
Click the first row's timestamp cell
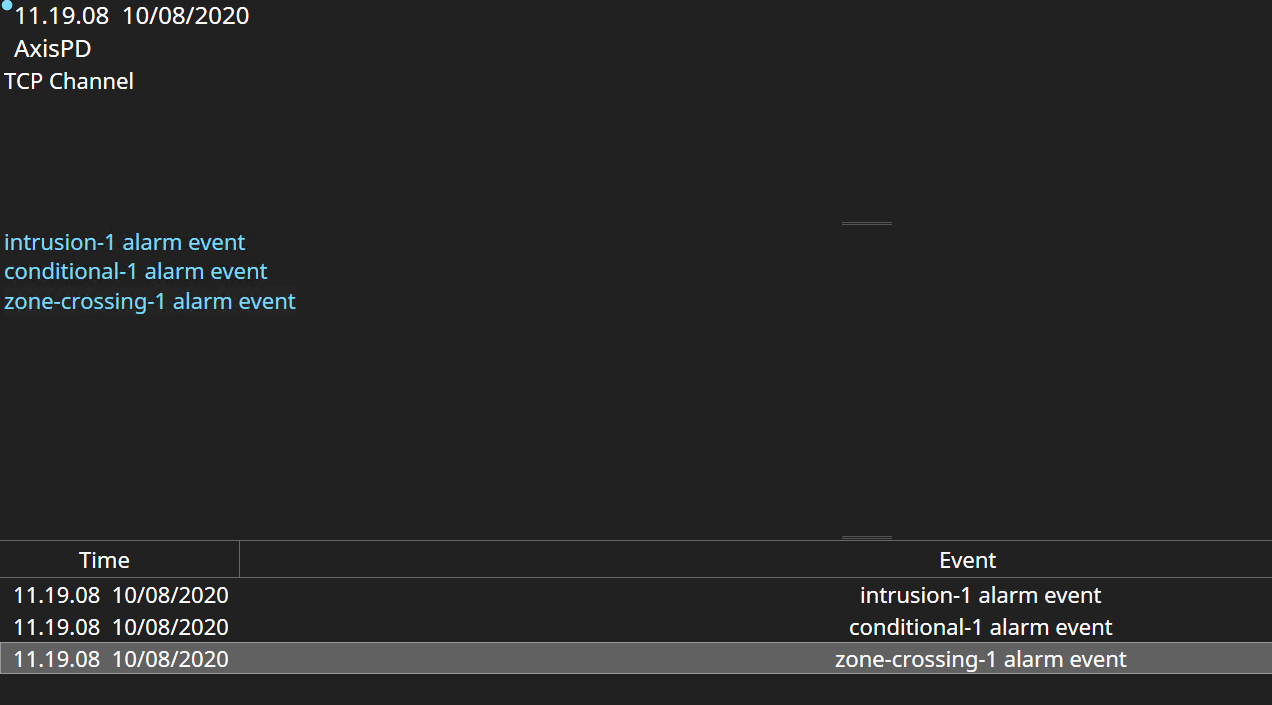[121, 596]
